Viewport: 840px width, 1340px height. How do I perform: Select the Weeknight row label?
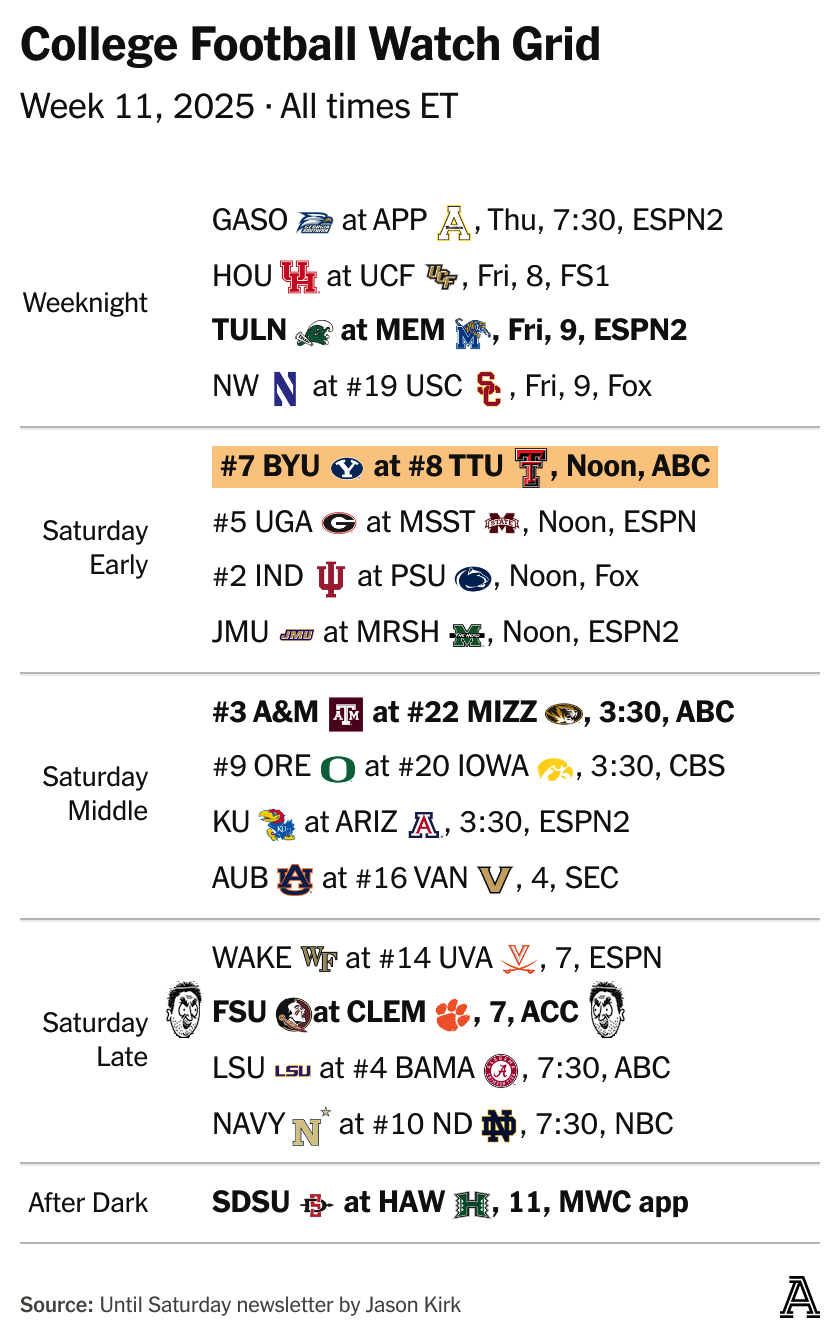point(85,303)
